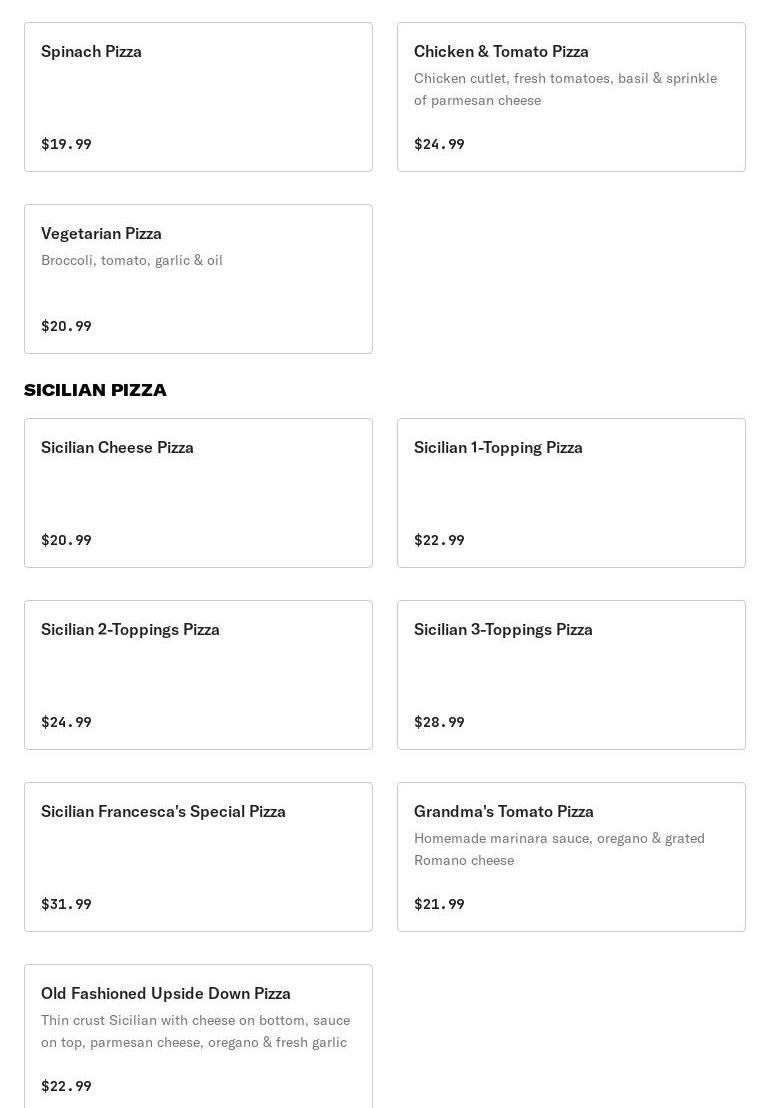Viewport: 770px width, 1108px height.
Task: Select Chicken & Tomato Pizza card
Action: click(x=571, y=97)
